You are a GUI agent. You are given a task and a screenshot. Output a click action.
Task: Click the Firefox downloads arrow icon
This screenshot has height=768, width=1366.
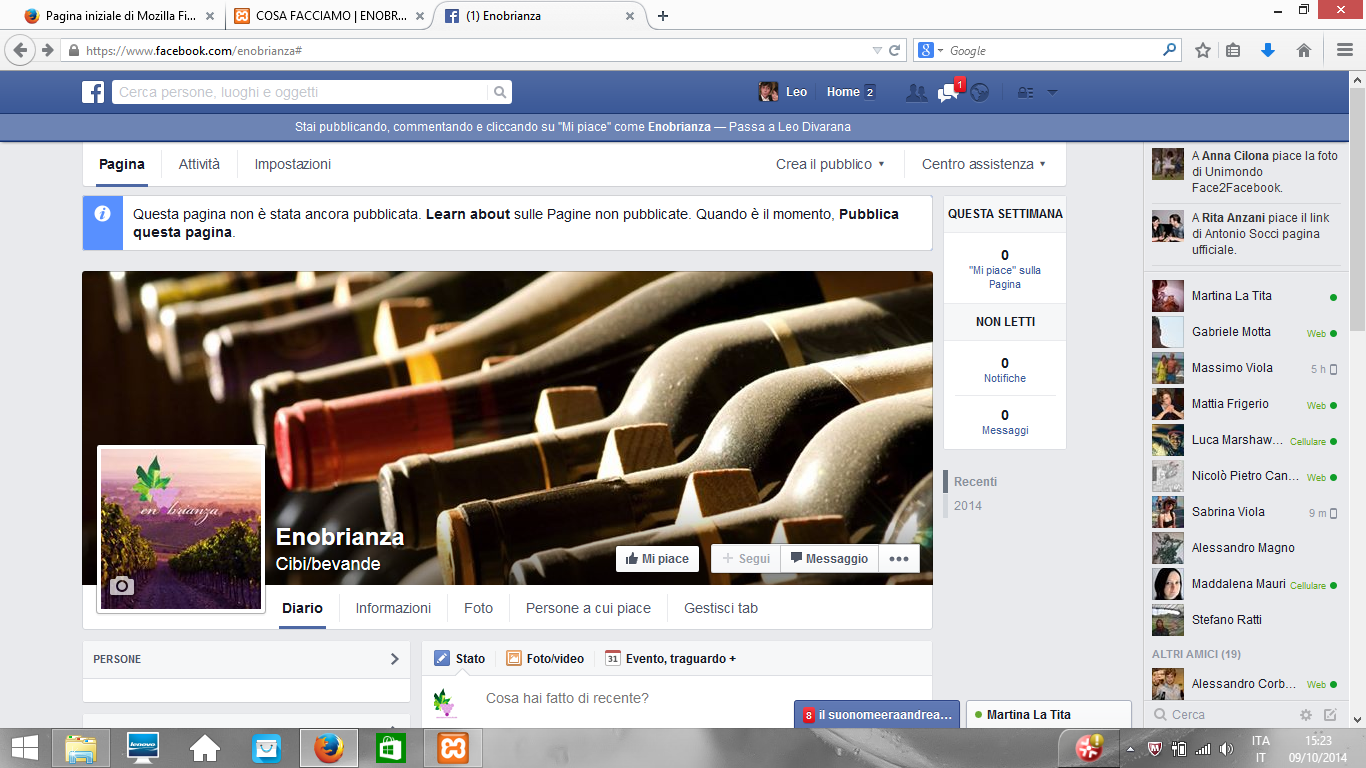tap(1268, 50)
